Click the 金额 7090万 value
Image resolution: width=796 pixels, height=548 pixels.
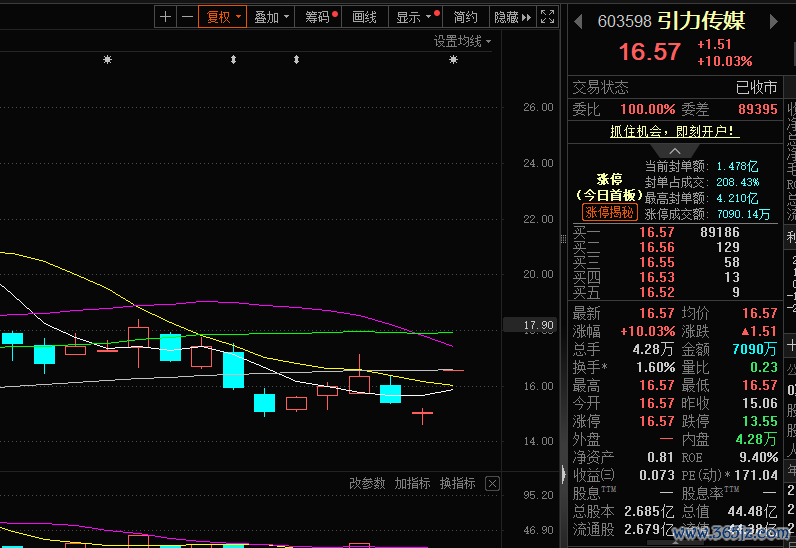point(755,349)
